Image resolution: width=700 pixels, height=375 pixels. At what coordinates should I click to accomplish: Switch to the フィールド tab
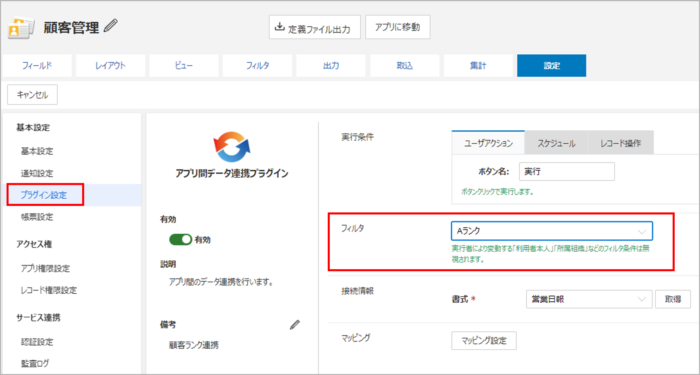click(37, 66)
